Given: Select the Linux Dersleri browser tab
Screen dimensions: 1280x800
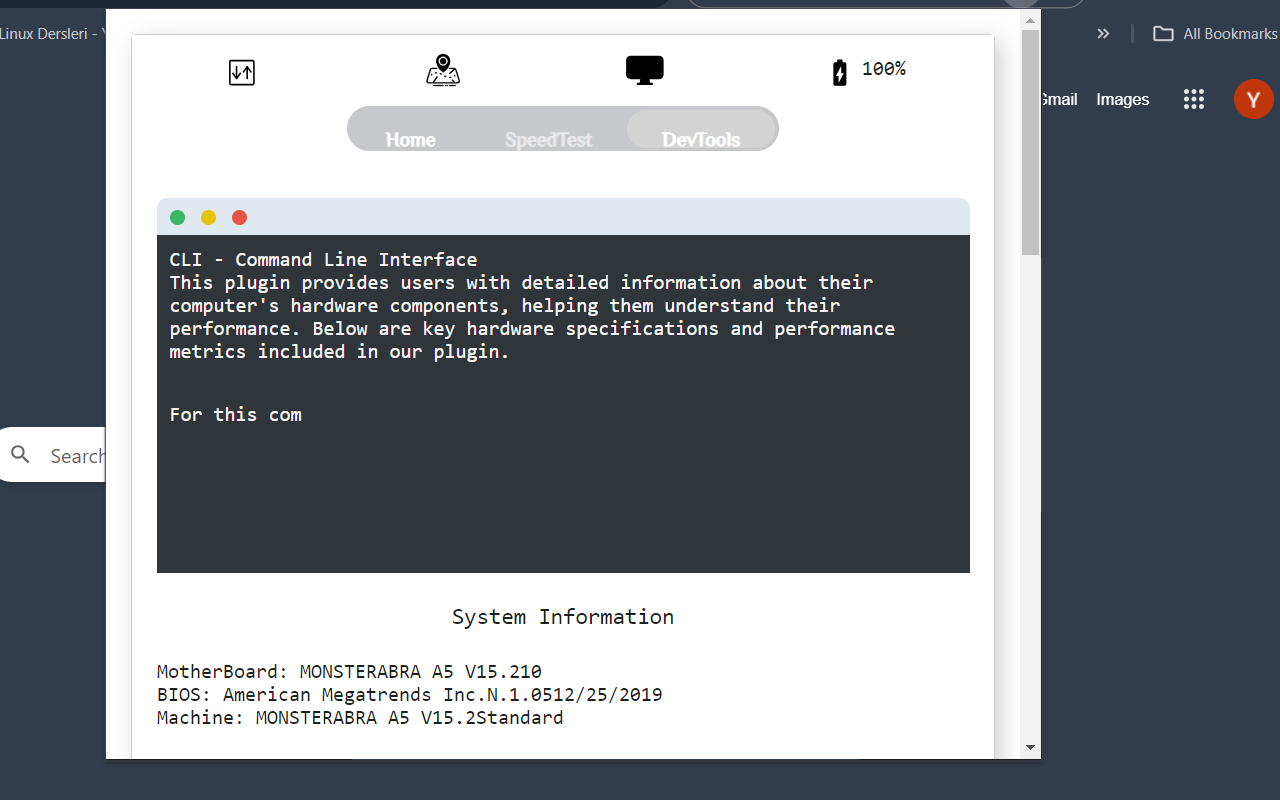Looking at the screenshot, I should click(53, 34).
